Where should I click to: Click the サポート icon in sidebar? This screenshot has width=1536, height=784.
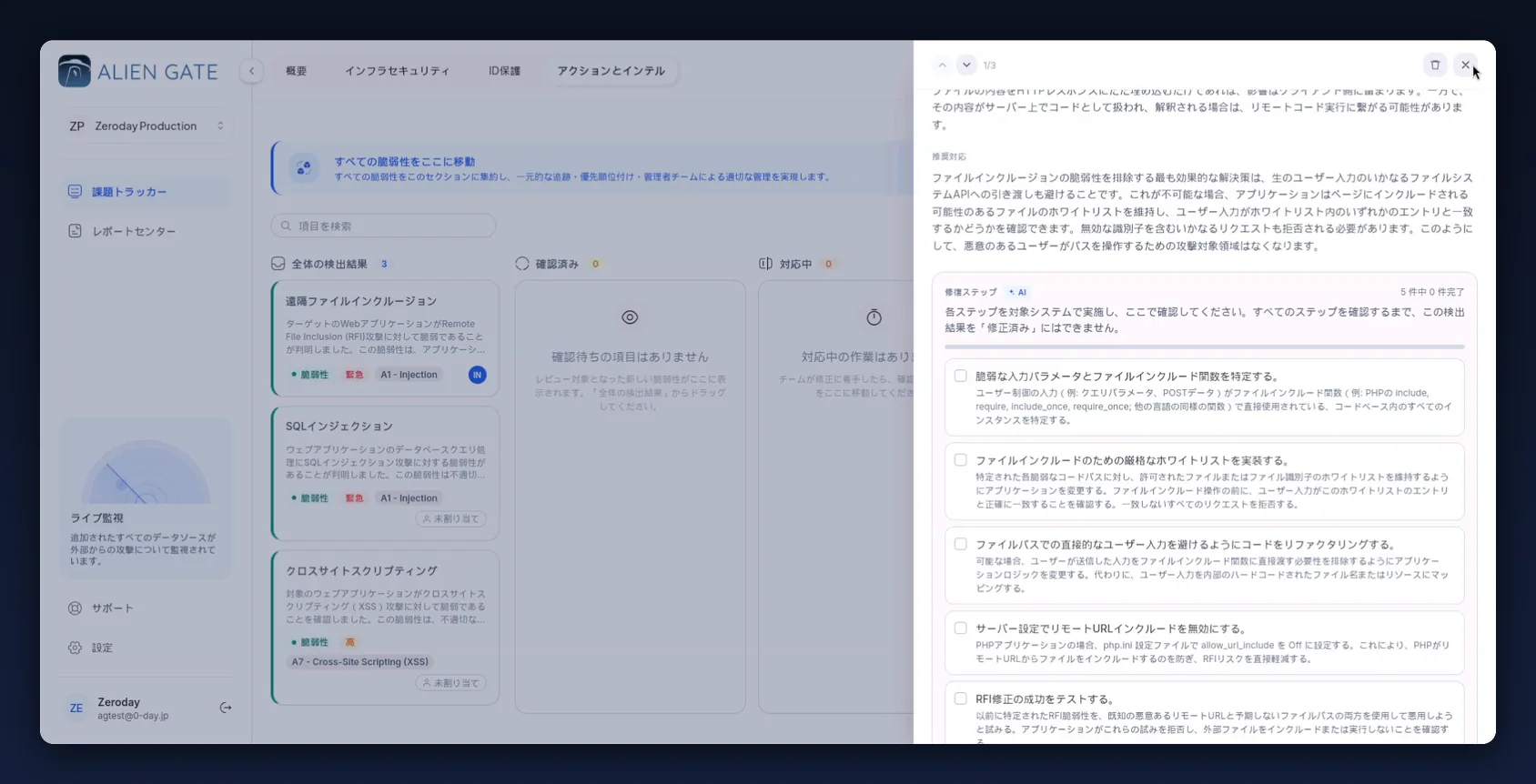coord(75,608)
